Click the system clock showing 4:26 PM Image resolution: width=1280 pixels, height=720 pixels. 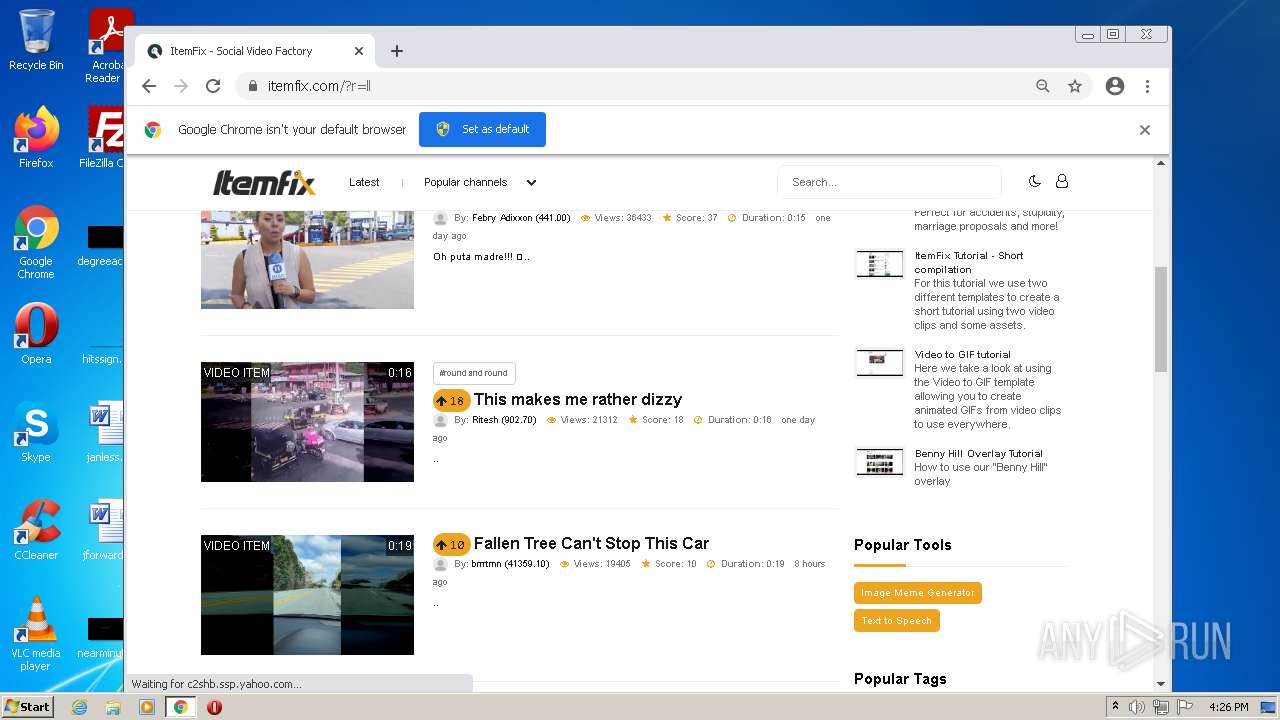pyautogui.click(x=1228, y=707)
